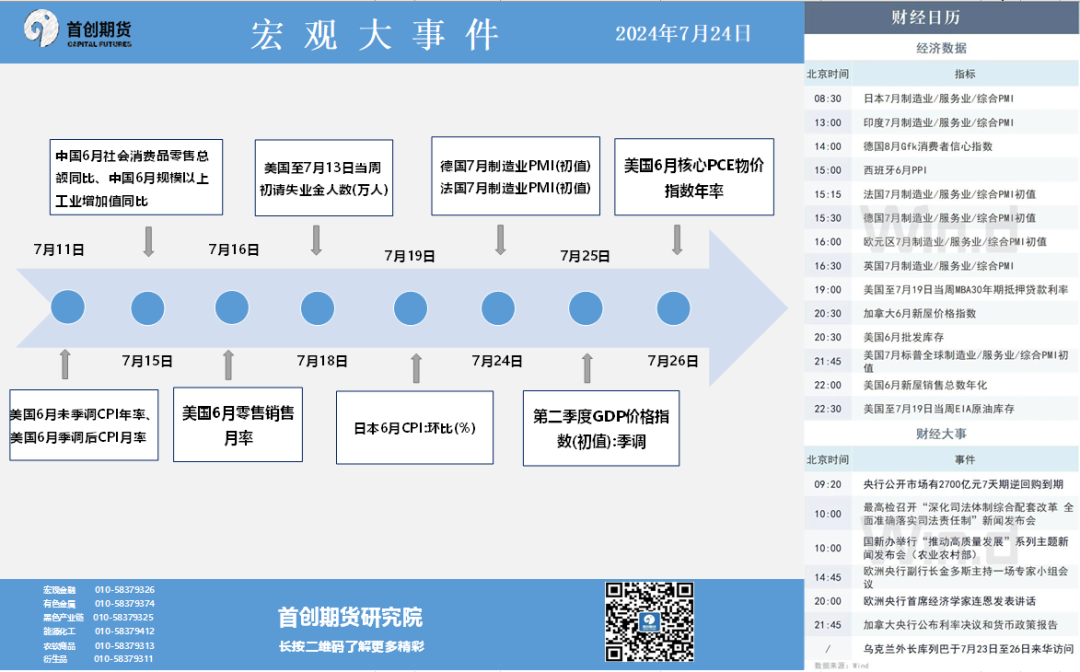Viewport: 1080px width, 672px height.
Task: Click the down arrow under the Germany/France PMI box
Action: tap(501, 240)
